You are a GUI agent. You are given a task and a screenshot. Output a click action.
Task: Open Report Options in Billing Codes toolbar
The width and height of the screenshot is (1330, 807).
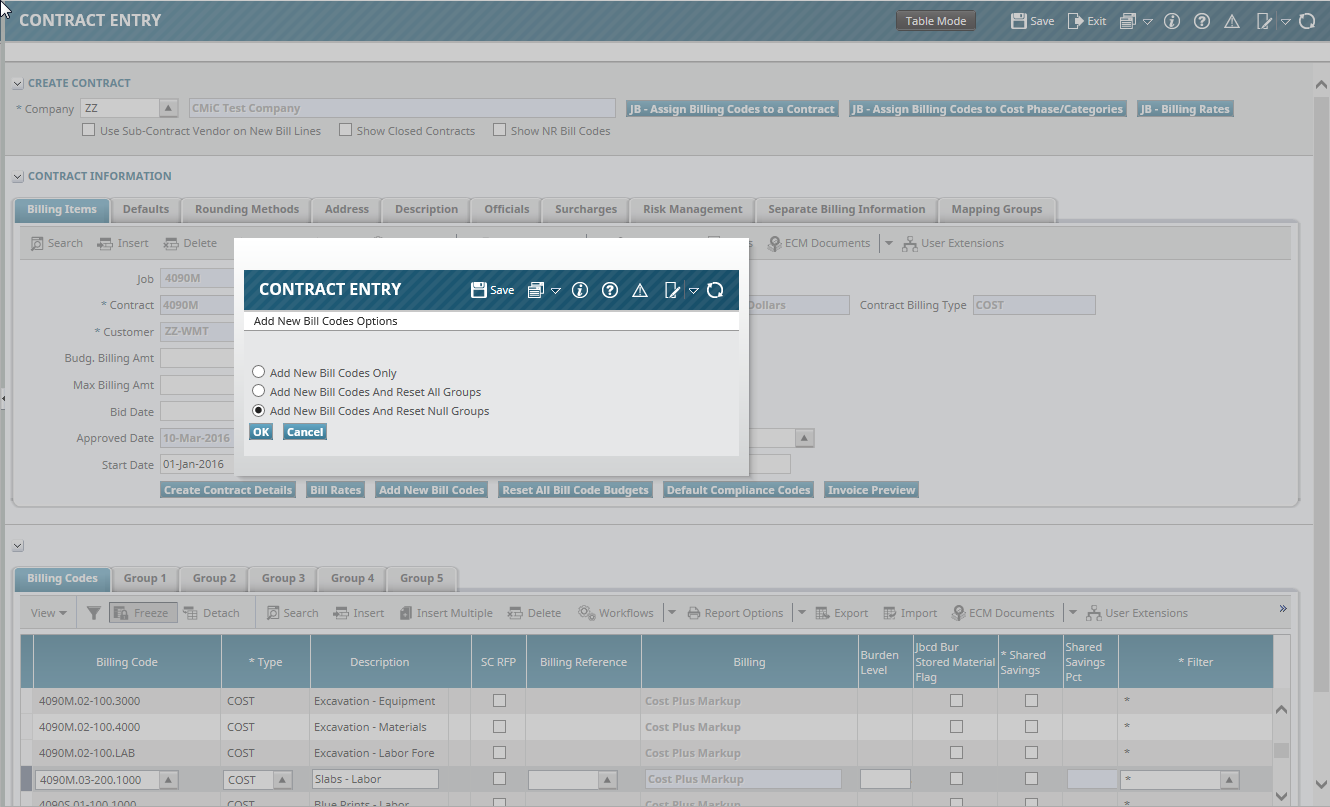(734, 613)
